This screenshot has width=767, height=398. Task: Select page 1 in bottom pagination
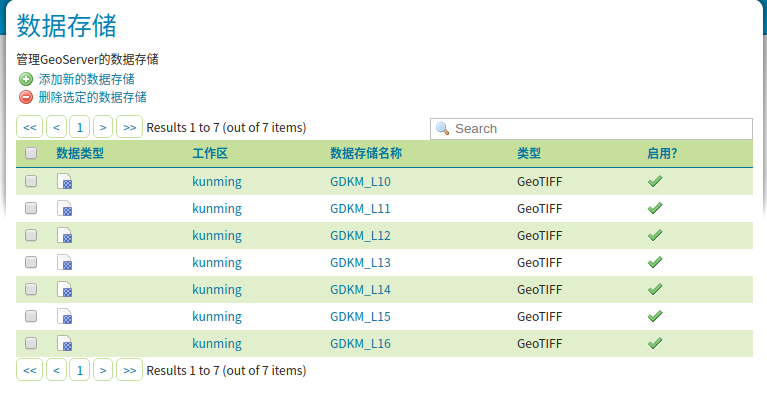(x=80, y=370)
